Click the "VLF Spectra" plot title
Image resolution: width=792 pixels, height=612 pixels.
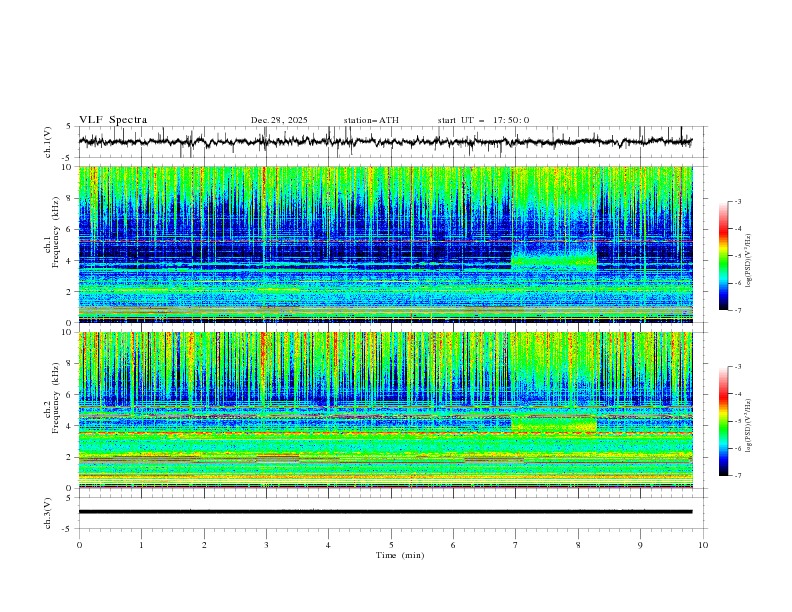click(113, 120)
